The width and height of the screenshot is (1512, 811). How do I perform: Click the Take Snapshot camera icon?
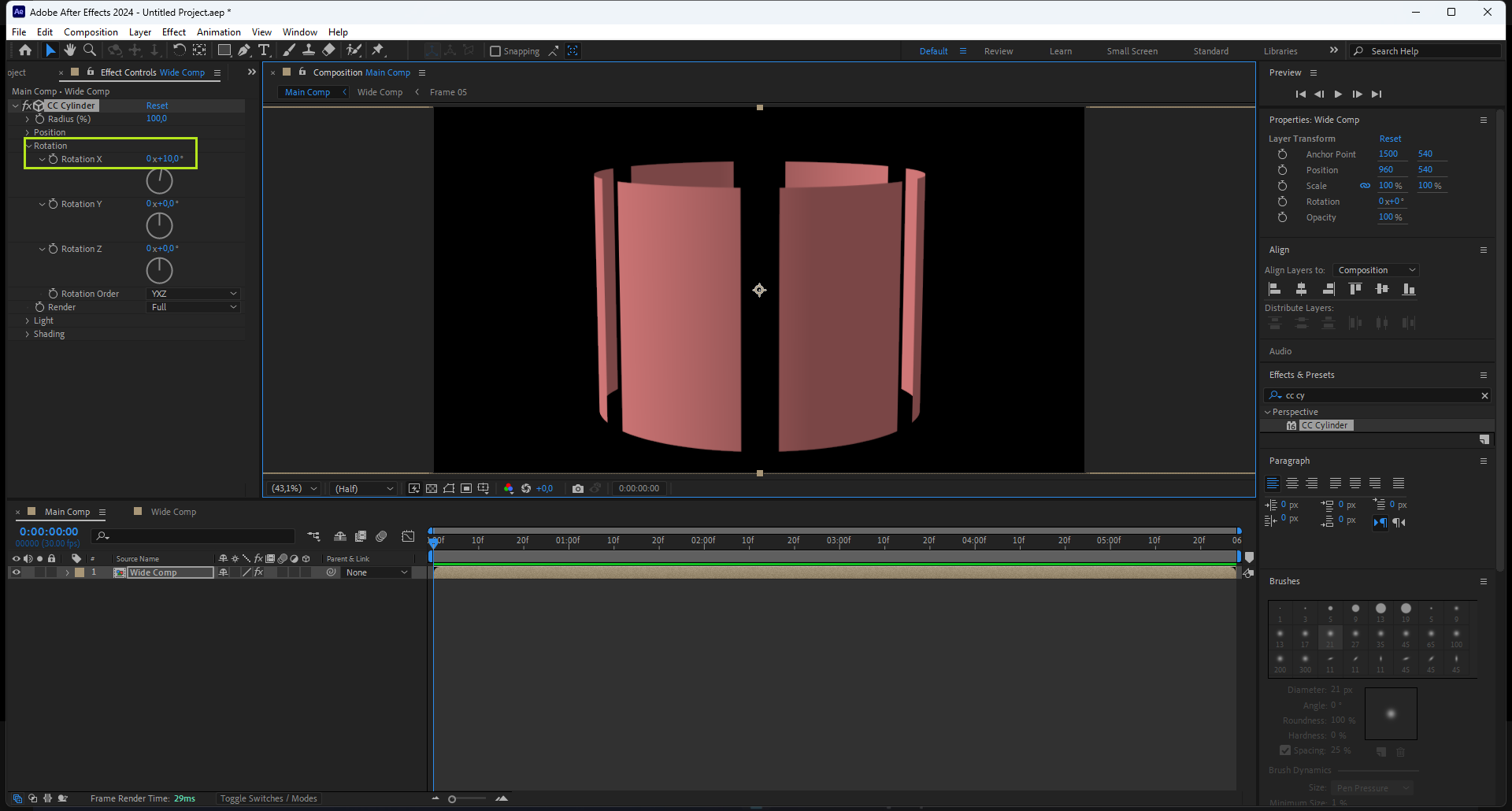(578, 489)
